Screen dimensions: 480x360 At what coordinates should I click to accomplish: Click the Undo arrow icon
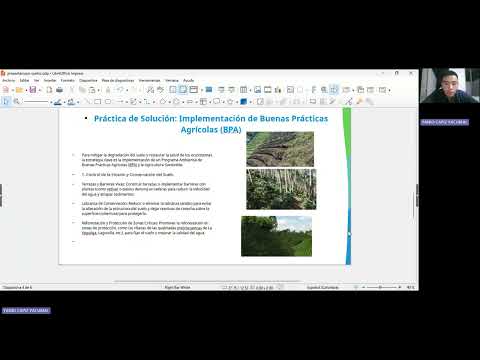tap(120, 90)
